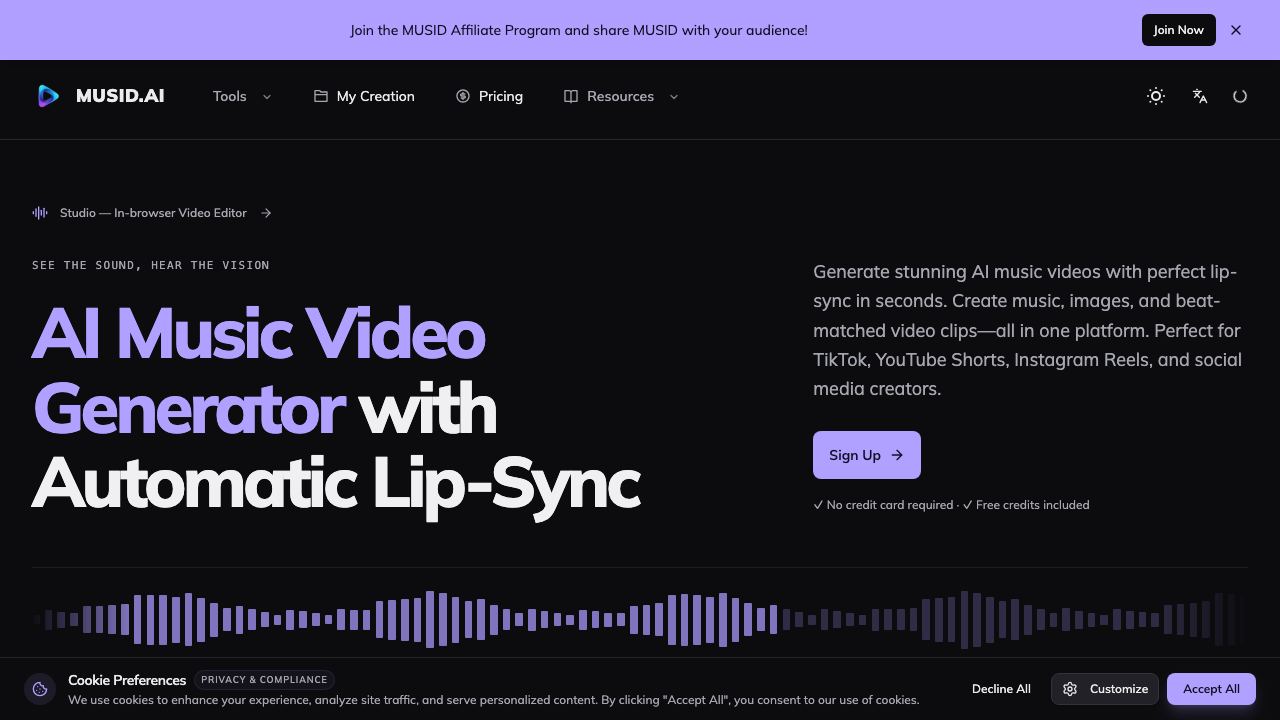Click the arrow inside Sign Up button
Viewport: 1280px width, 720px height.
coord(897,455)
